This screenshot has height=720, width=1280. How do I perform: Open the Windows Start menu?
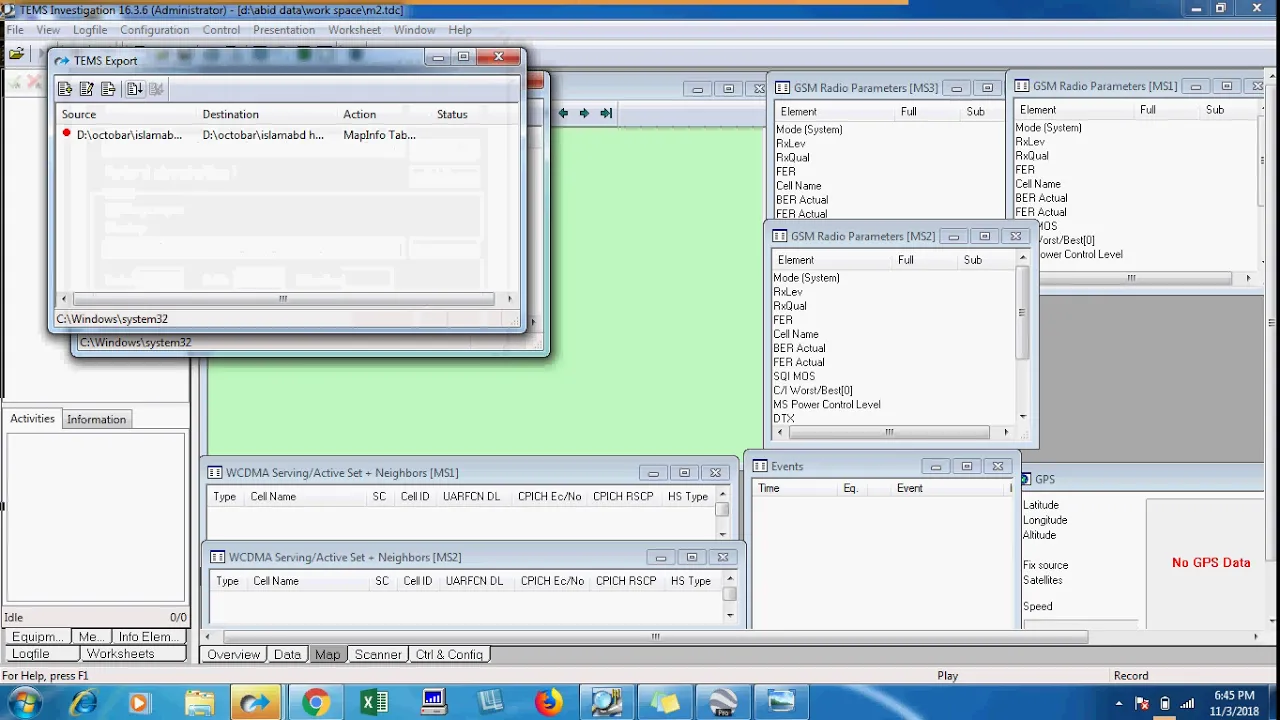[24, 702]
